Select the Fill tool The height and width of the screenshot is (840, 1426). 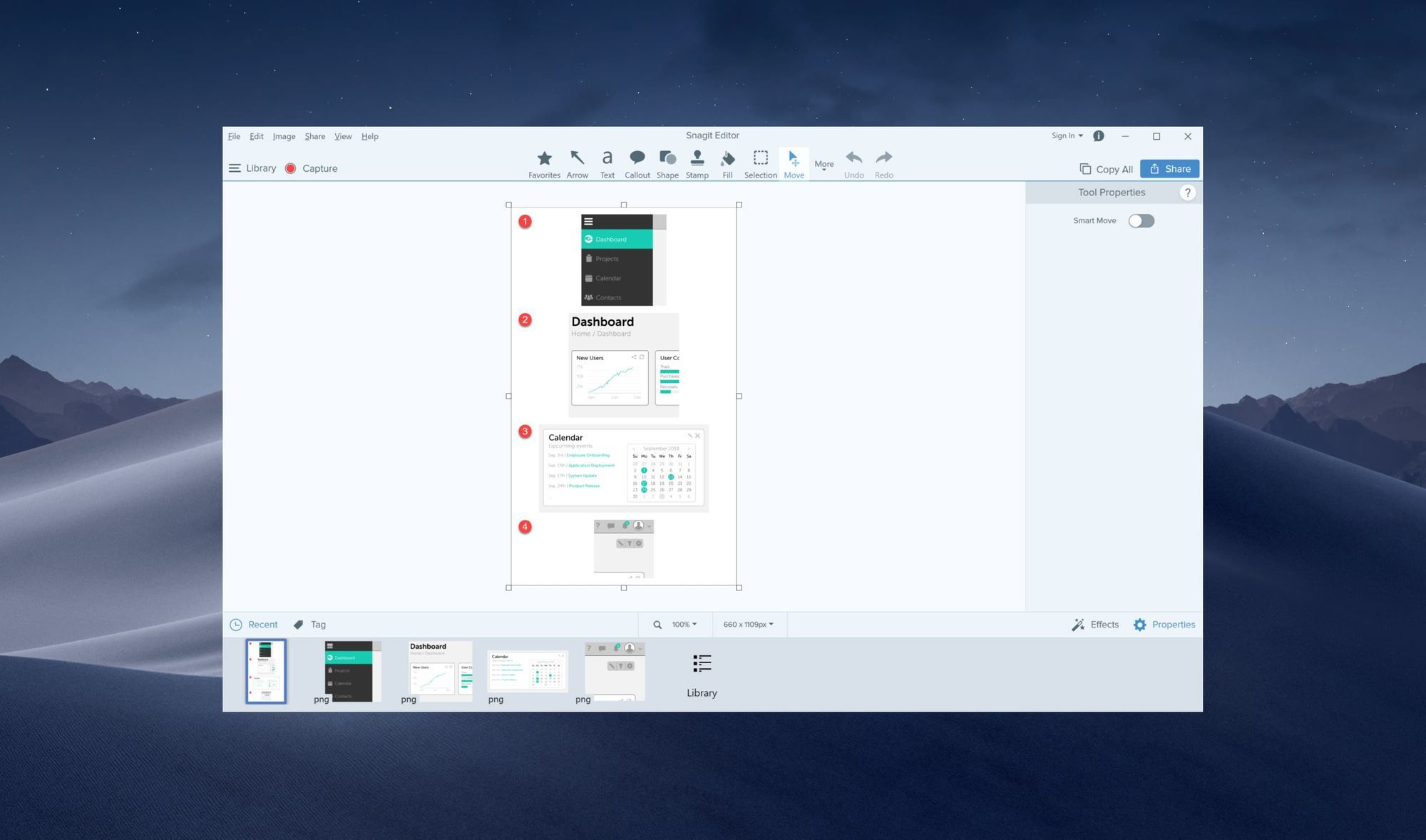727,162
